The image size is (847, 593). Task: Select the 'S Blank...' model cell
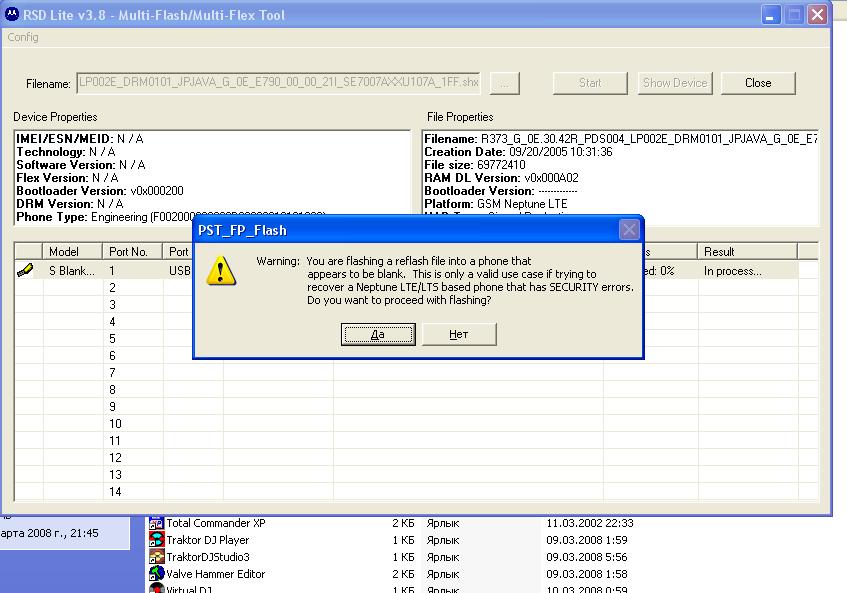pyautogui.click(x=72, y=271)
